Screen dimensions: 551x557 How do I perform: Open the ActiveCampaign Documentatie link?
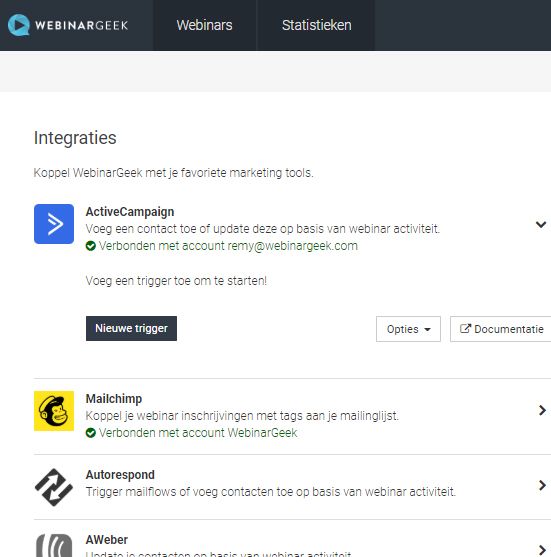[501, 329]
